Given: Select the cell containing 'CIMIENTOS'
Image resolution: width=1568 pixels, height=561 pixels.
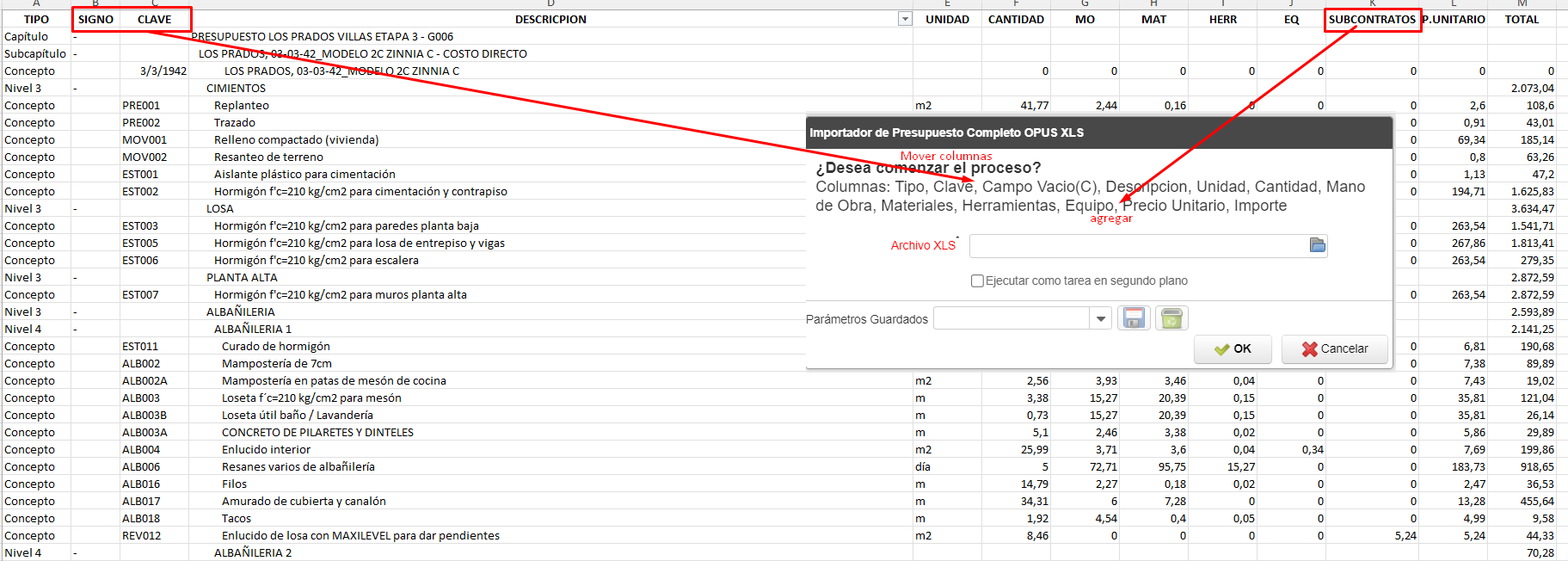Looking at the screenshot, I should (236, 88).
